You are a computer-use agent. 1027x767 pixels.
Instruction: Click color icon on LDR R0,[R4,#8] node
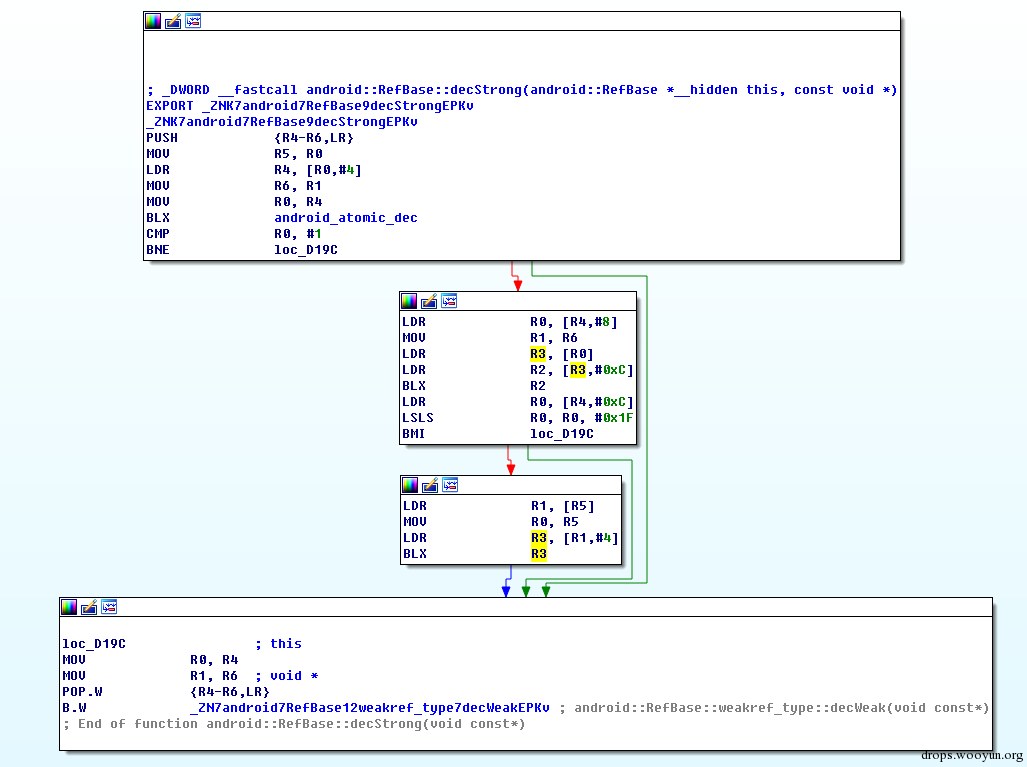coord(409,301)
